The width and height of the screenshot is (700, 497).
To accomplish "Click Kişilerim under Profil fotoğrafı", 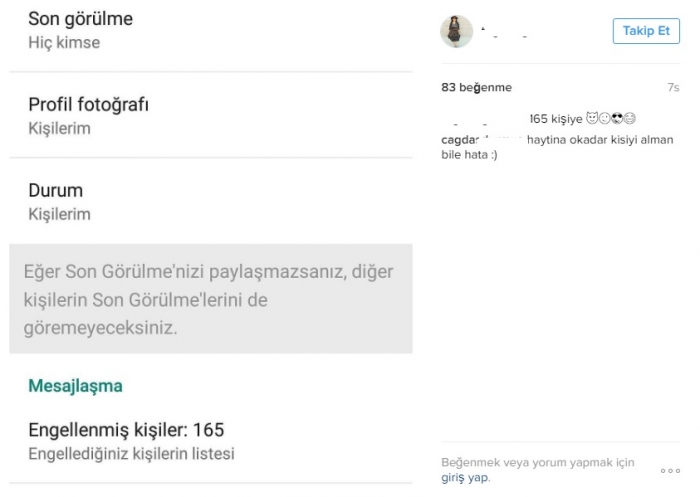I will [x=59, y=128].
